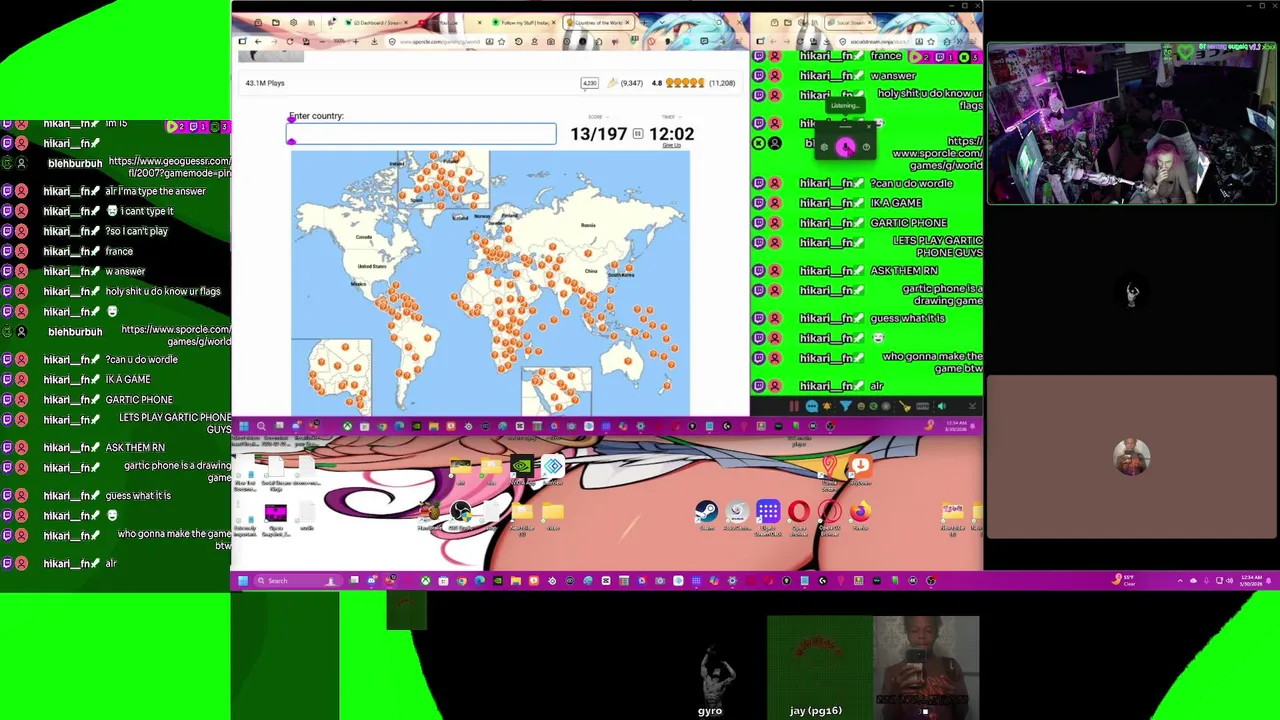Image resolution: width=1280 pixels, height=720 pixels.
Task: Open the Elgato Stream Deck desktop shortcut
Action: coord(768,516)
